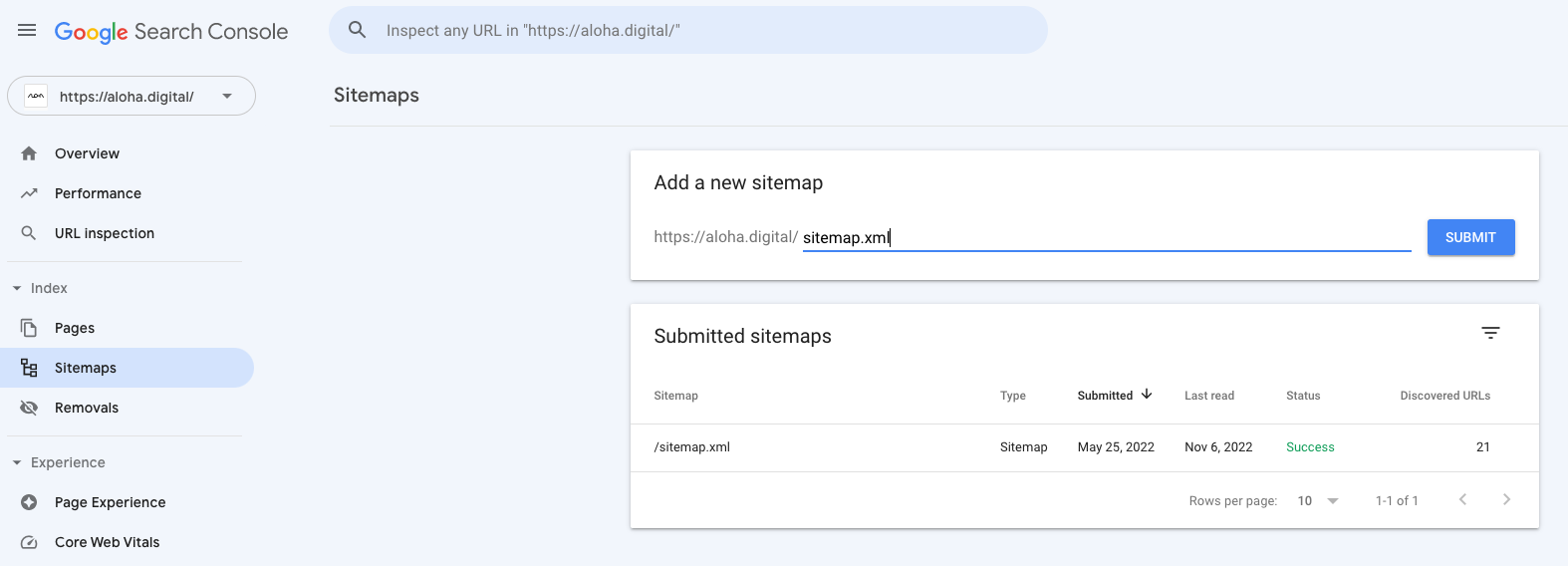Select Sitemaps in the sidebar
The height and width of the screenshot is (566, 1568).
tap(127, 368)
